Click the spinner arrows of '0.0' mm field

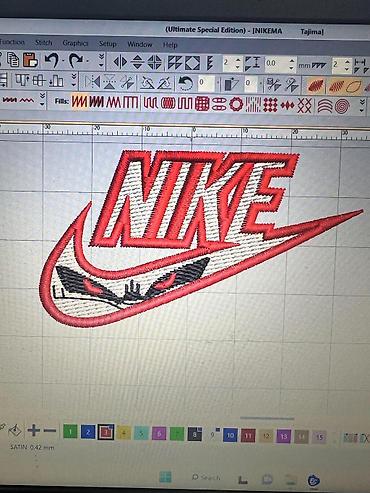pyautogui.click(x=292, y=64)
